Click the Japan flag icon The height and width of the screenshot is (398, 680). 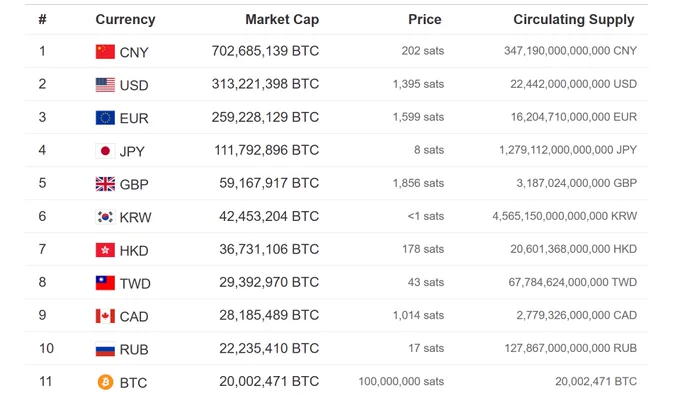[x=105, y=151]
